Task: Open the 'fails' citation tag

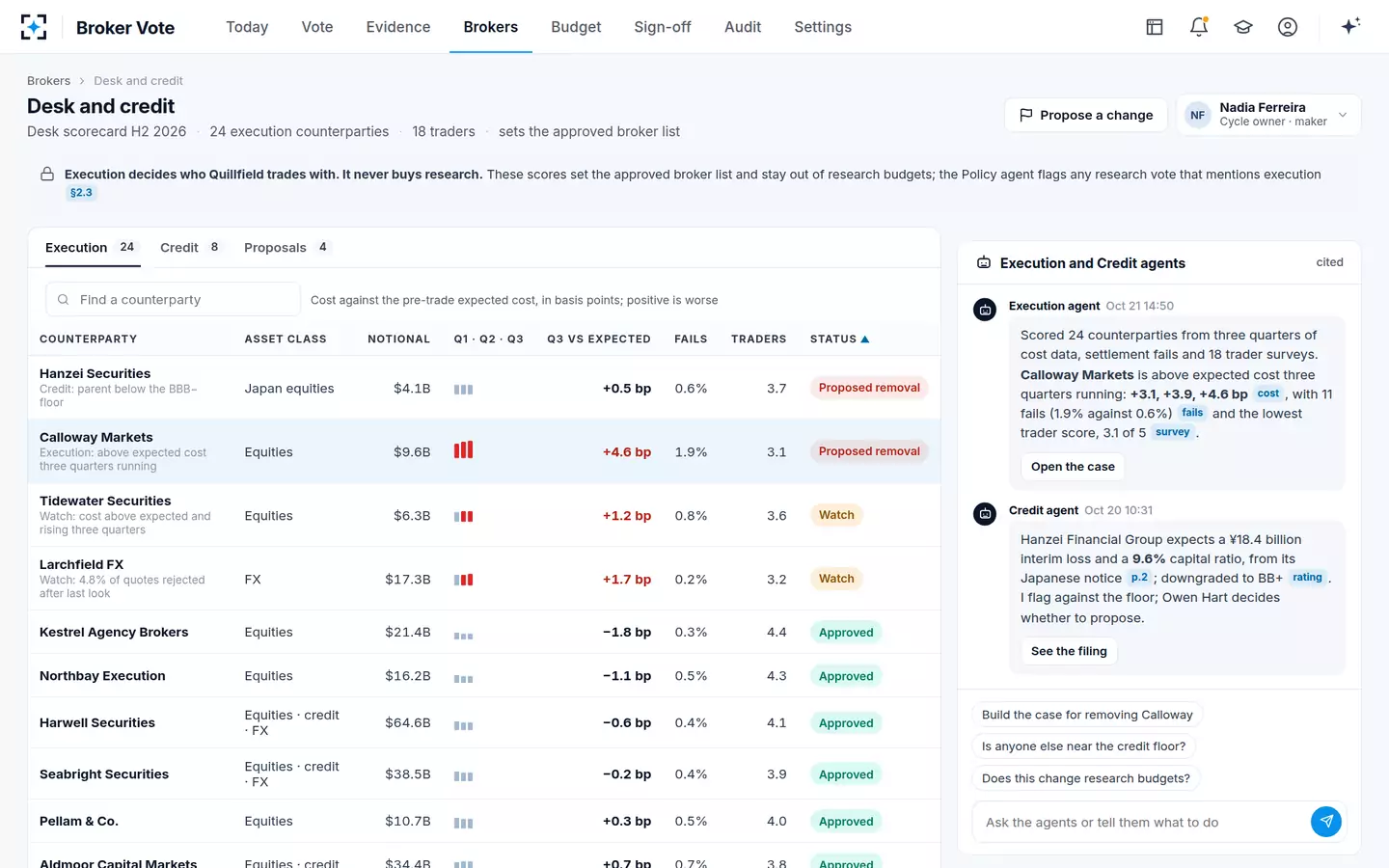Action: (1192, 413)
